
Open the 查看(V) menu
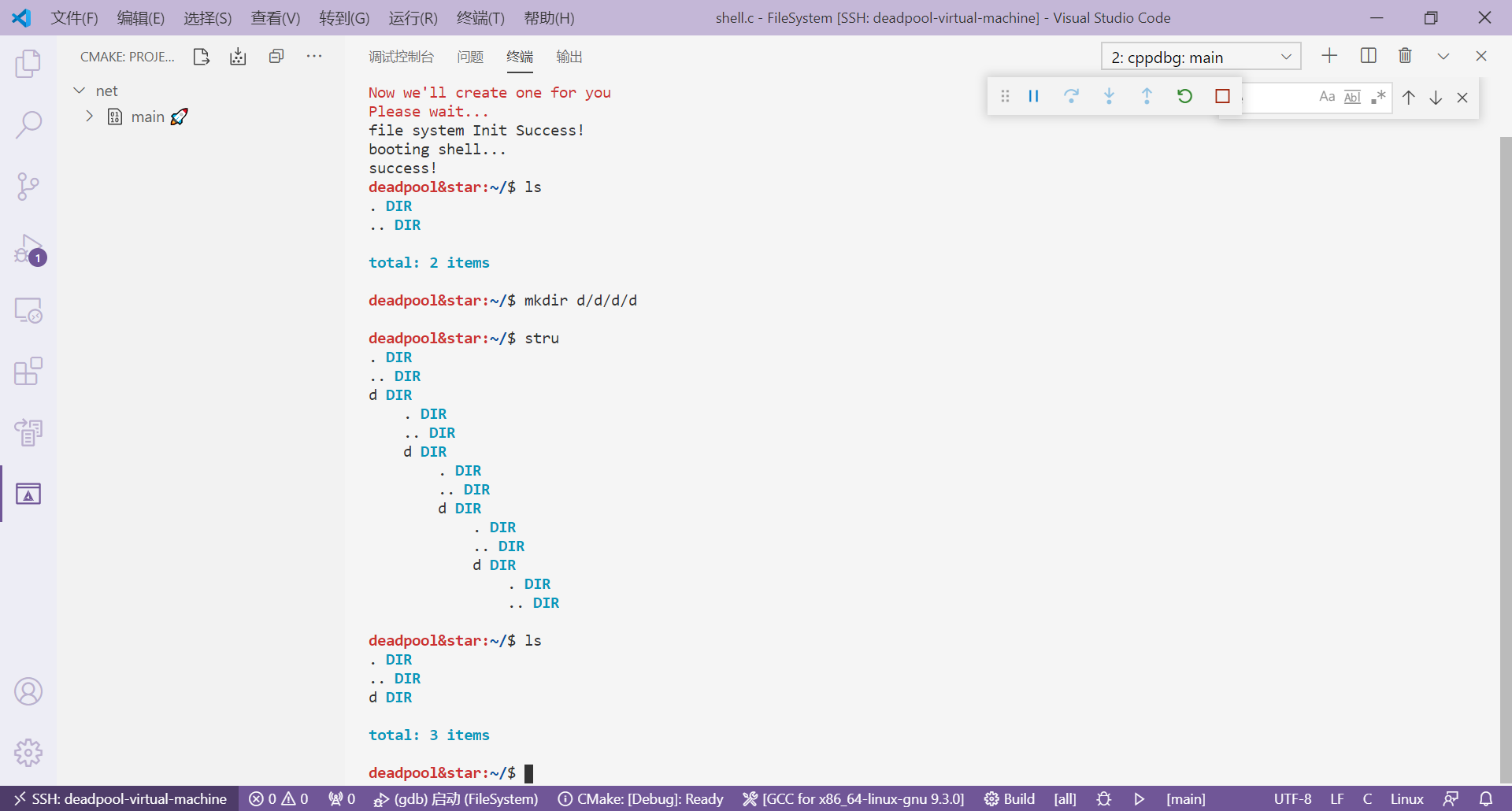(x=276, y=18)
